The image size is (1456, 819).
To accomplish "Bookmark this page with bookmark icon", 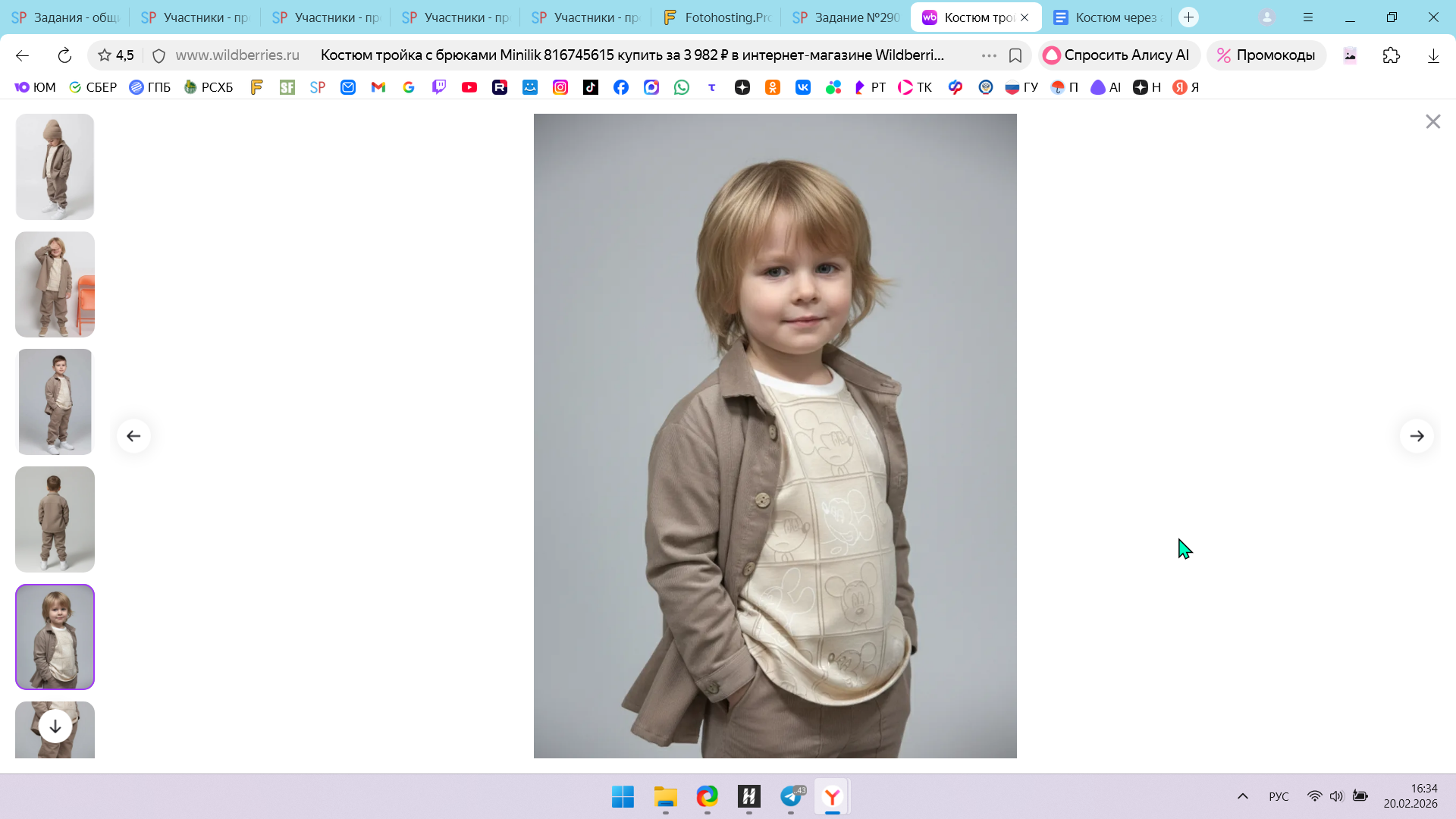I will pos(1015,55).
